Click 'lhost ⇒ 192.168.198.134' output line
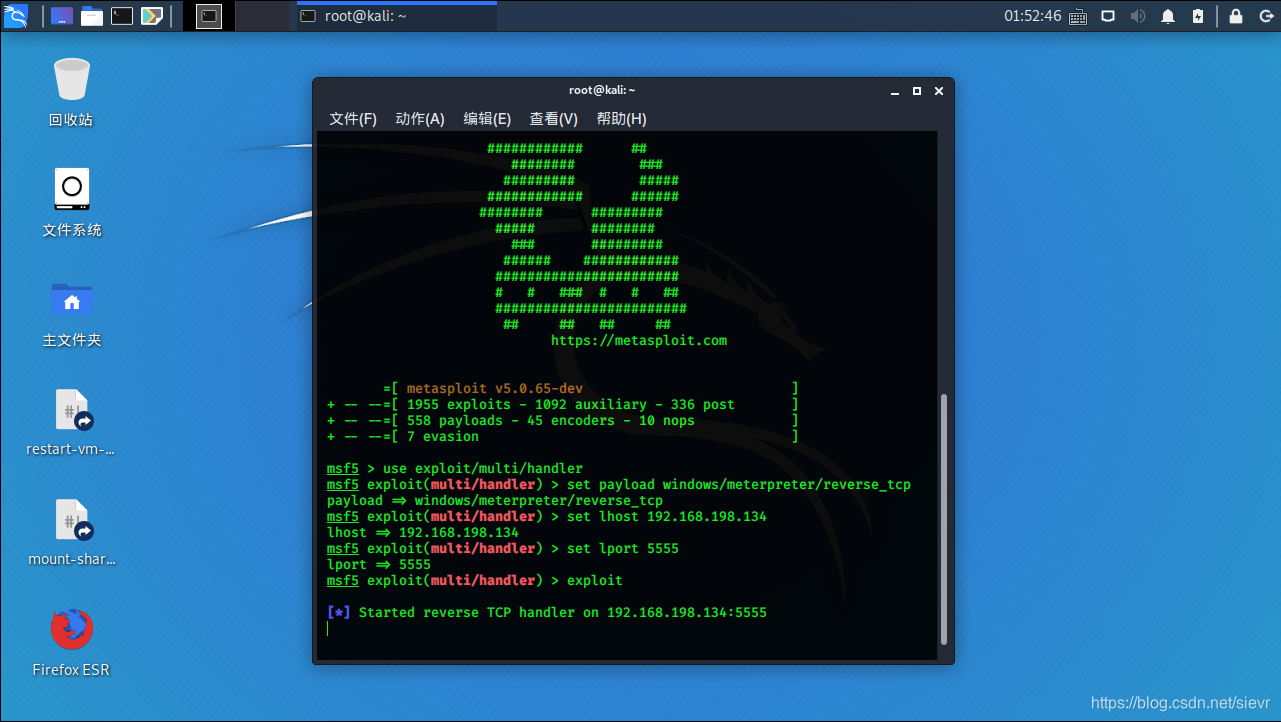Viewport: 1281px width, 722px height. click(422, 533)
